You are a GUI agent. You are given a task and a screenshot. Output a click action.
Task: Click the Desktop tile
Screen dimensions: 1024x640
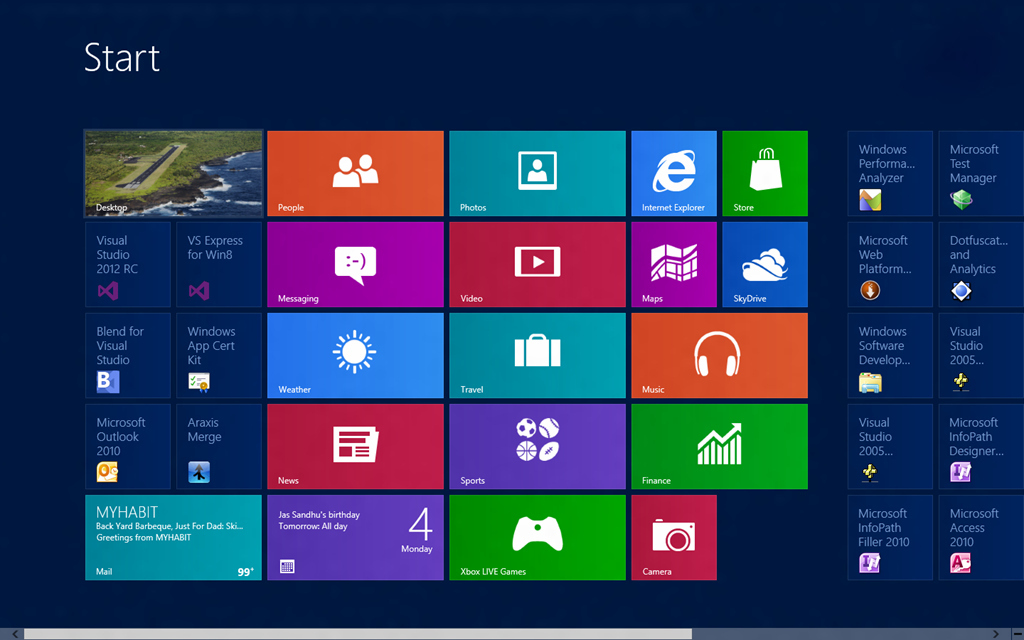(x=172, y=173)
